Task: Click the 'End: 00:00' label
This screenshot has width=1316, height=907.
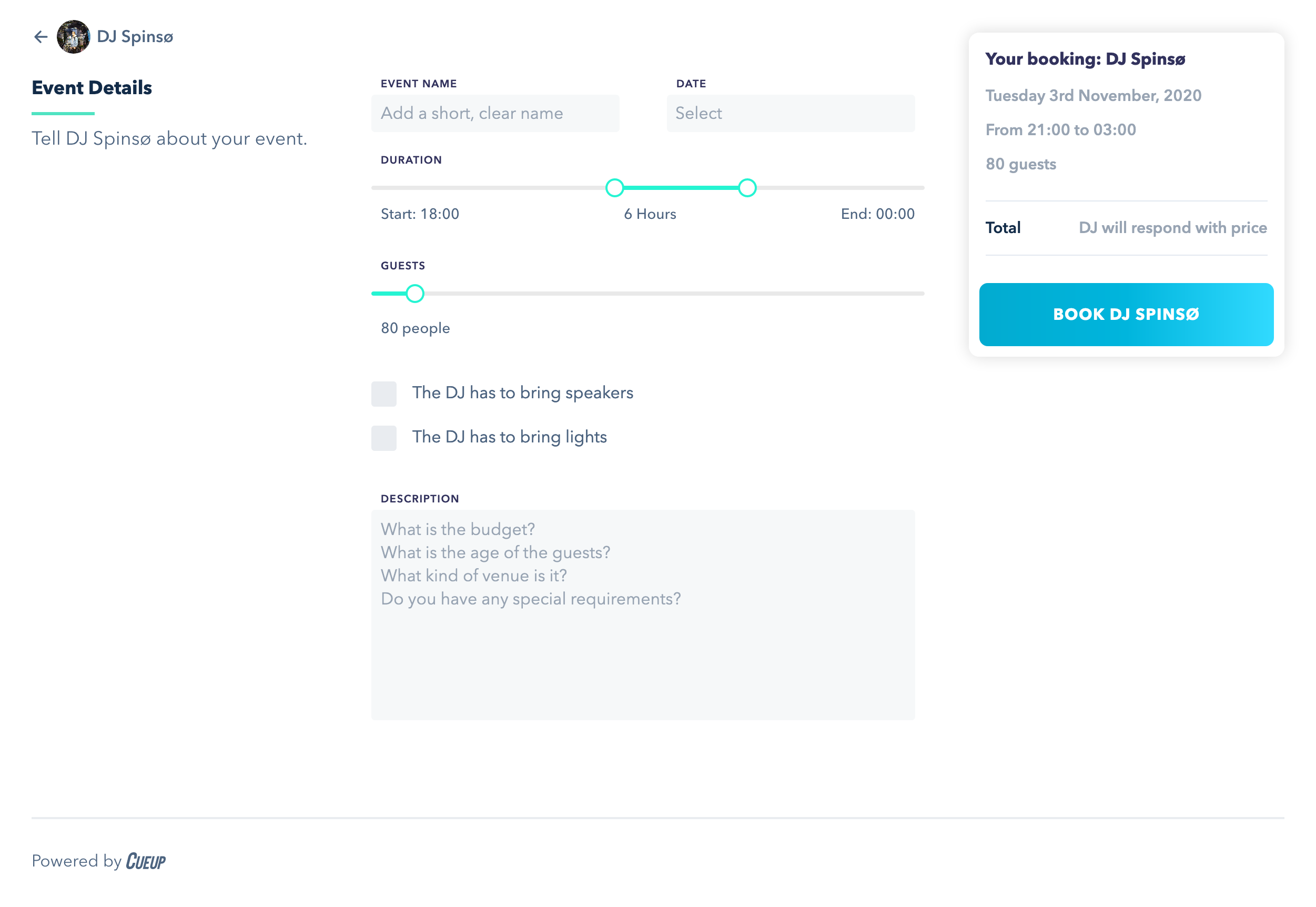Action: pos(877,214)
